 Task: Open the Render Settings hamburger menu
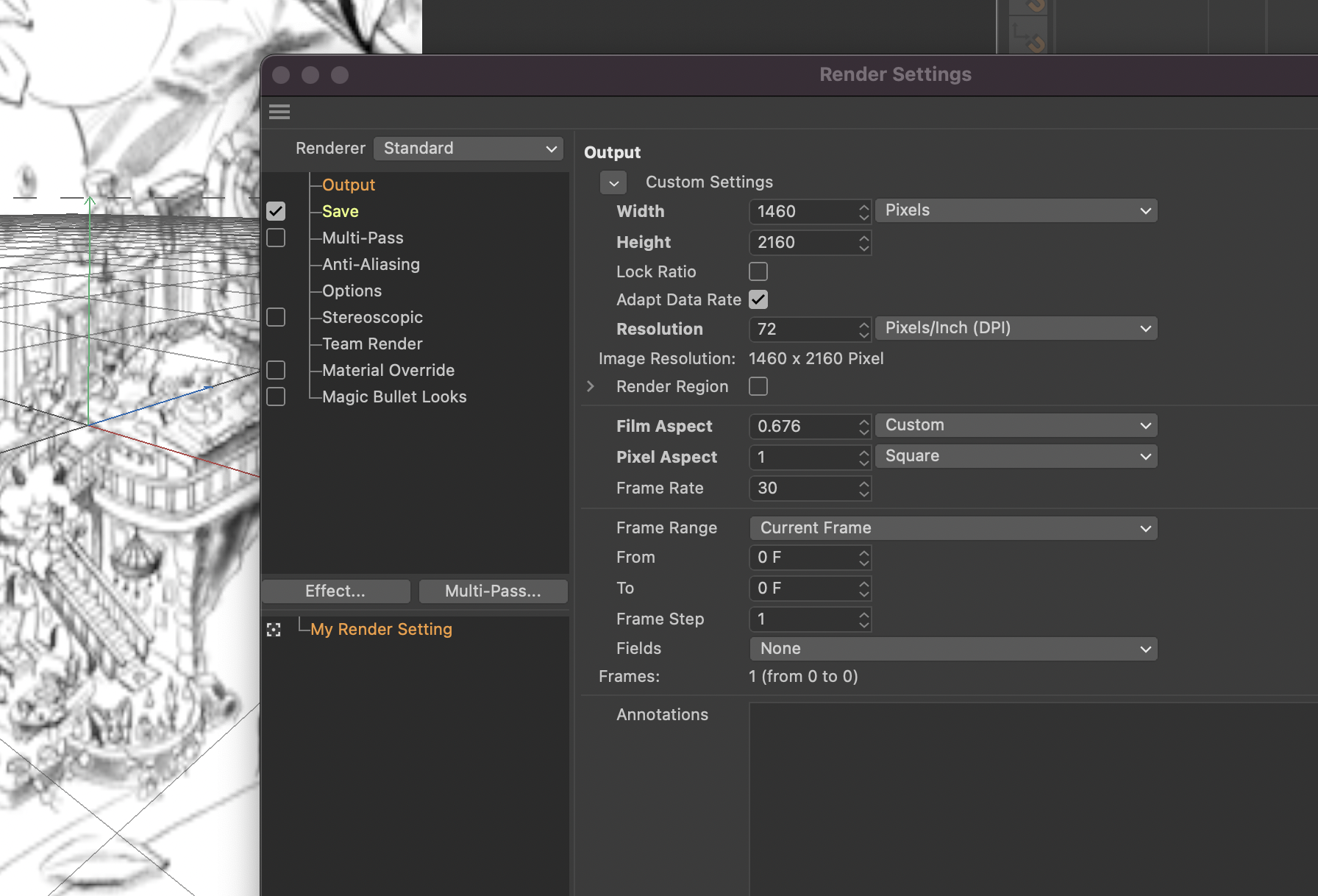pyautogui.click(x=279, y=112)
